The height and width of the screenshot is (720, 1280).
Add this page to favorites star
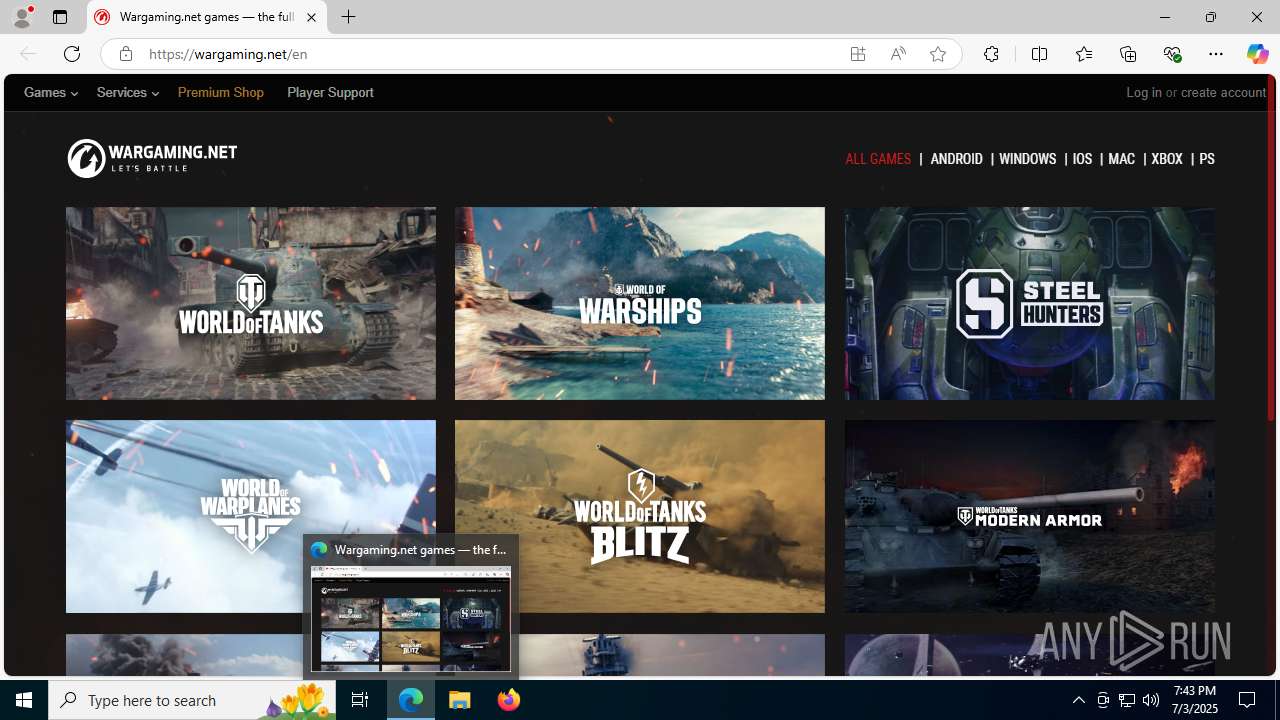pyautogui.click(x=938, y=54)
